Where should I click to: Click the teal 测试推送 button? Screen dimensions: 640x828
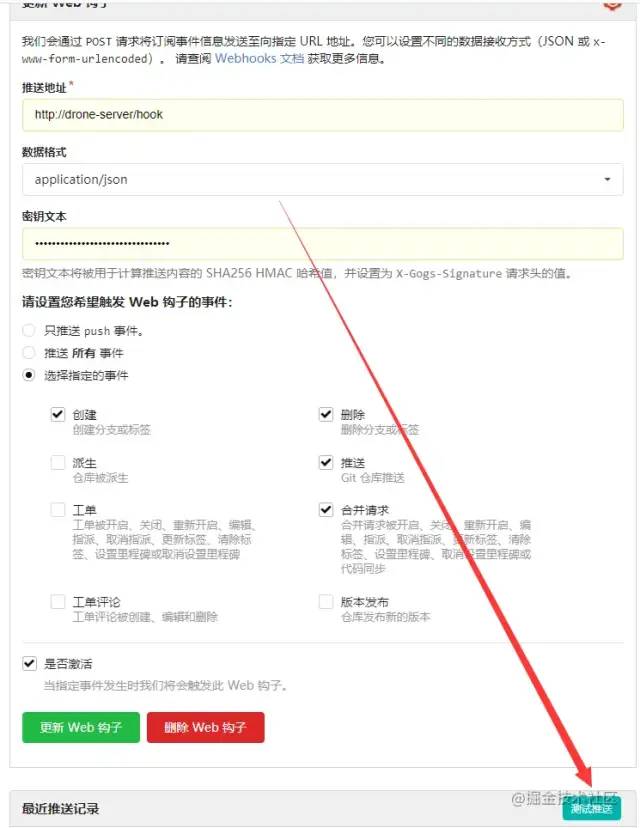click(591, 808)
